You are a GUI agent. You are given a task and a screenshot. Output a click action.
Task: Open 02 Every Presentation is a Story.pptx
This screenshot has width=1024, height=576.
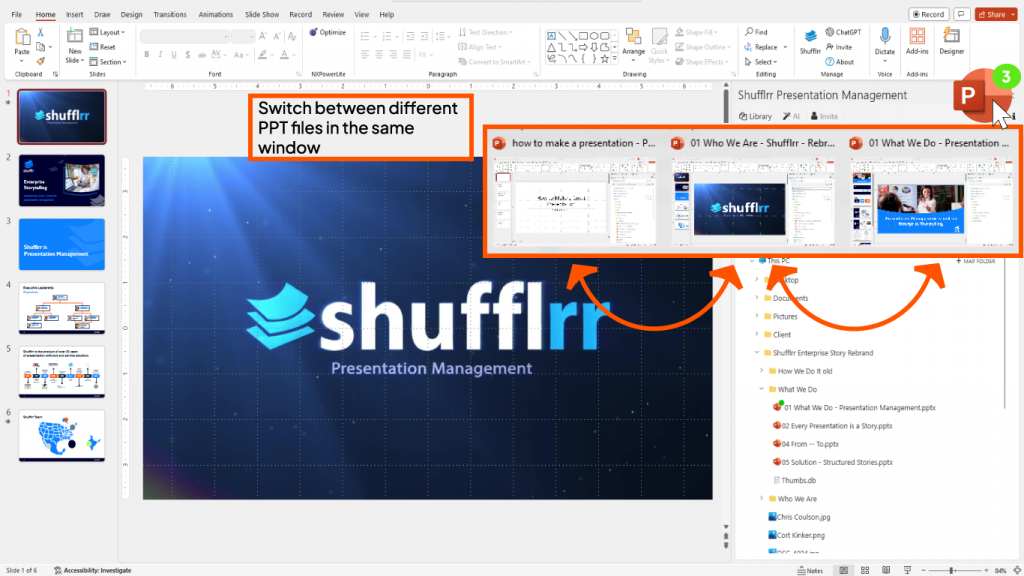click(833, 426)
